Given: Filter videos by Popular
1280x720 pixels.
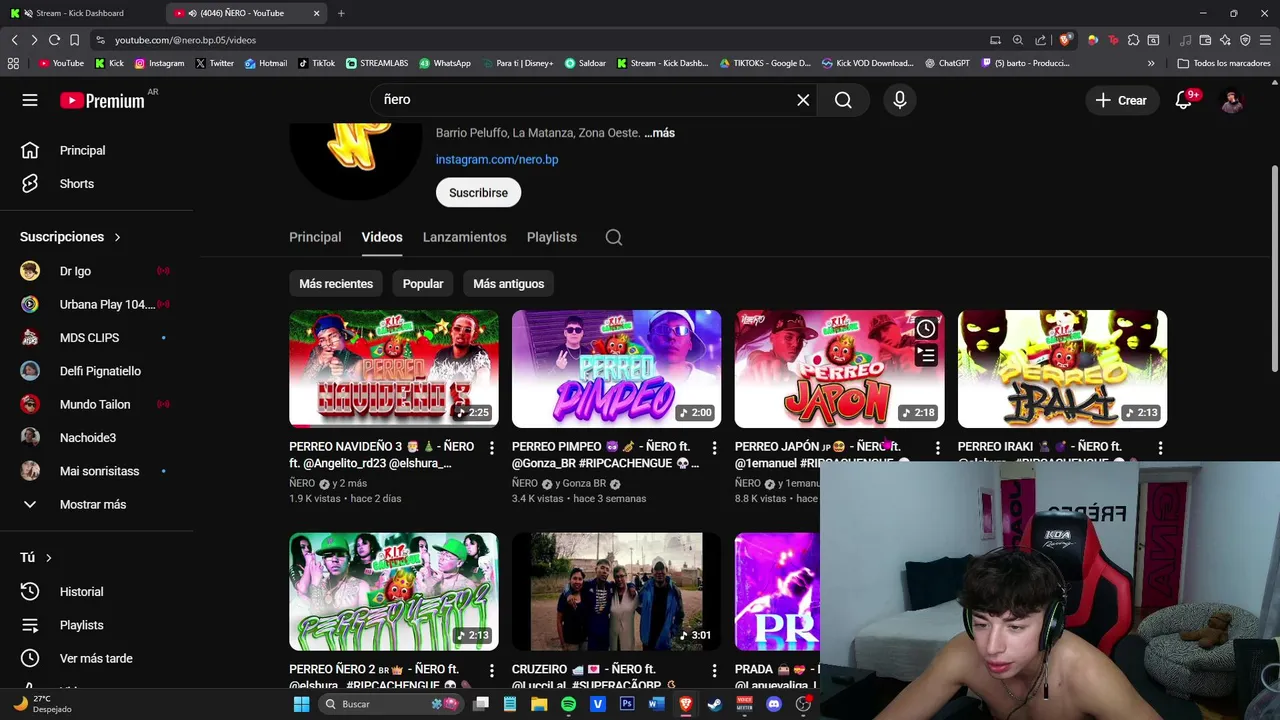Looking at the screenshot, I should (x=423, y=284).
